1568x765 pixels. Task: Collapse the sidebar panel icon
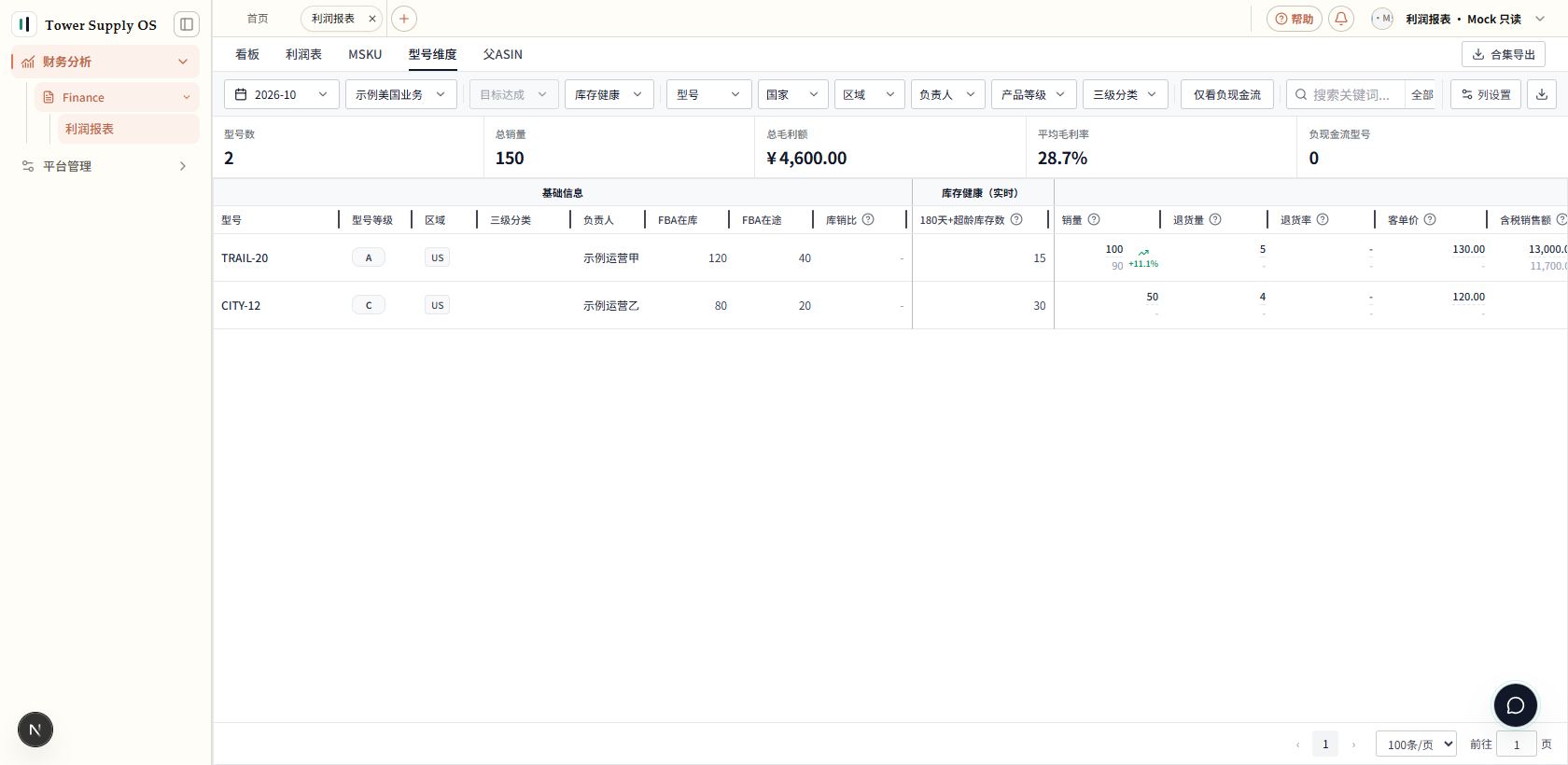187,24
